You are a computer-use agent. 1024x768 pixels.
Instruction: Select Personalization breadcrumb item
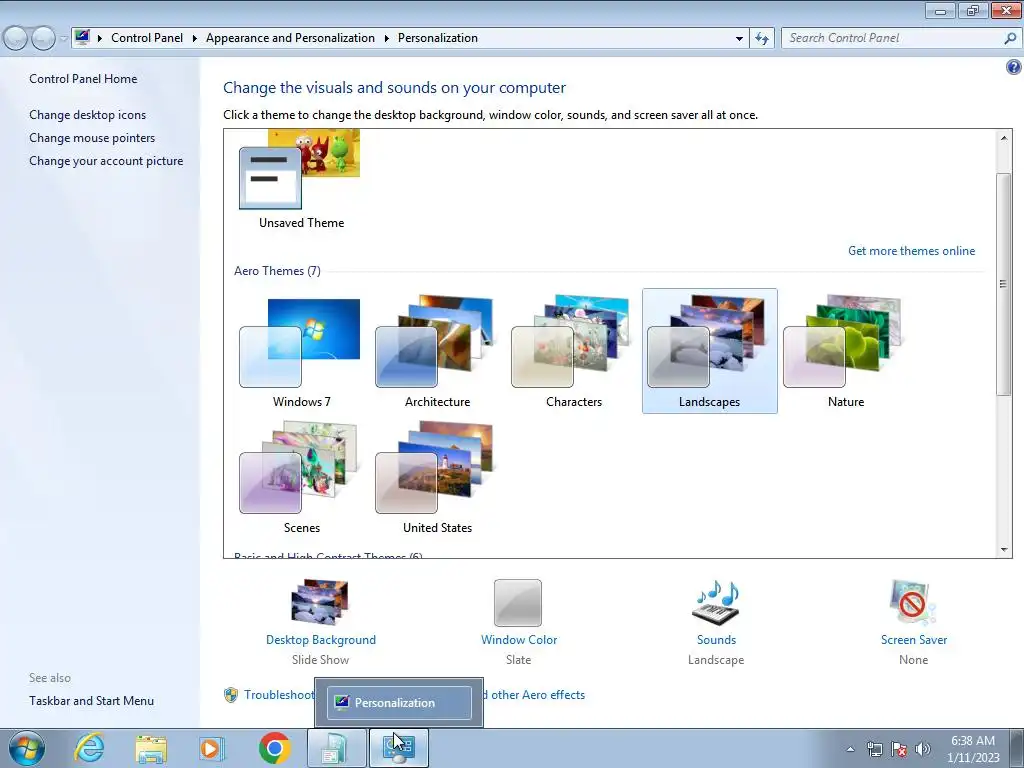tap(438, 38)
